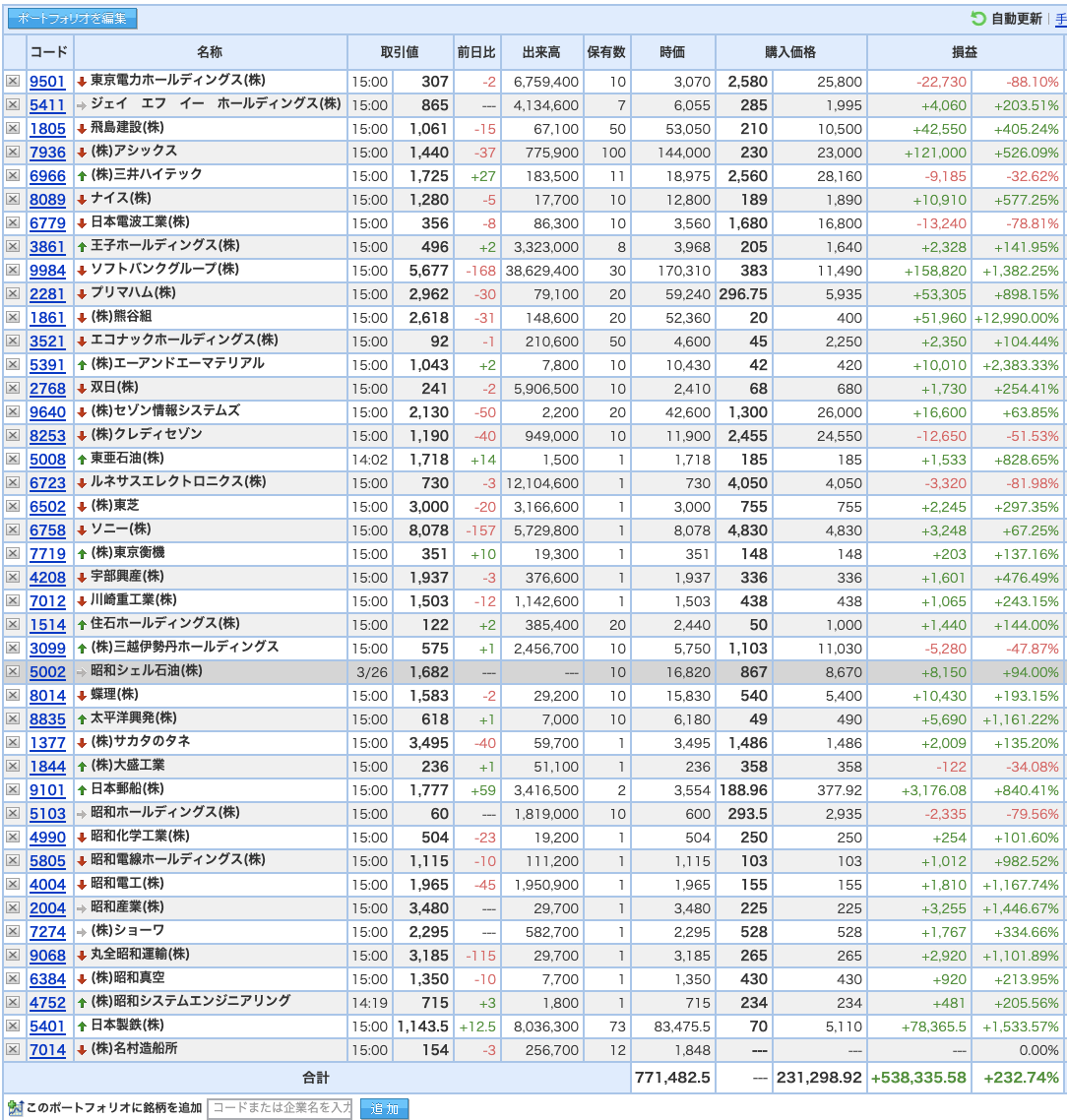Open stock code link 5002
The image size is (1067, 1120).
pos(47,672)
